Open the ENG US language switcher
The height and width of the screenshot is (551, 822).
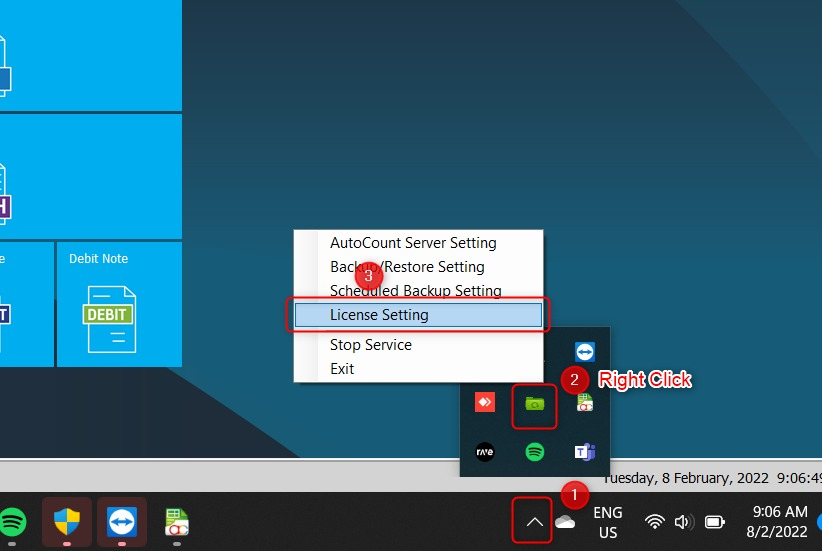coord(607,522)
